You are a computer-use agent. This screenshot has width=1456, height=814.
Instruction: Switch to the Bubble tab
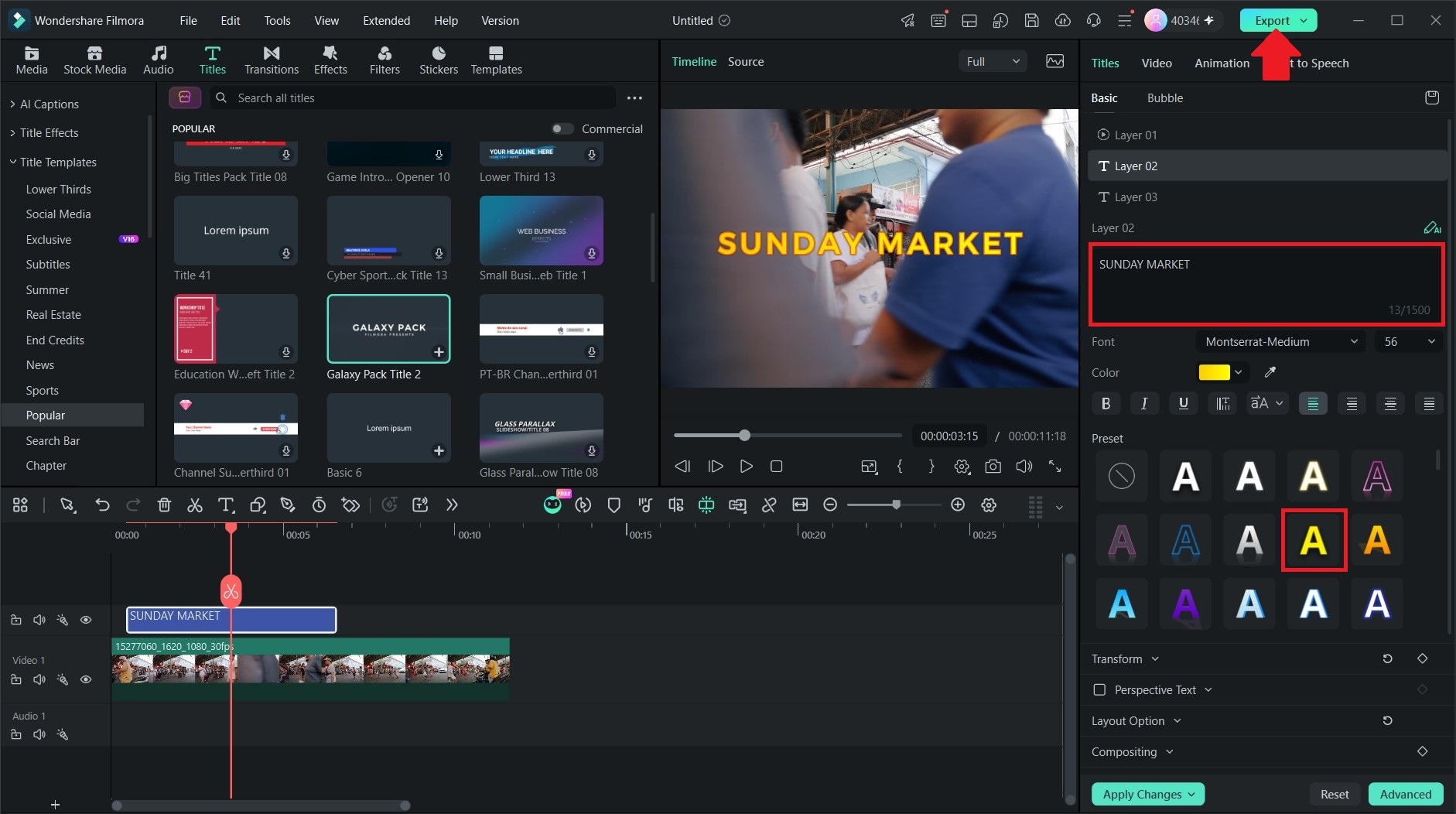[x=1164, y=97]
